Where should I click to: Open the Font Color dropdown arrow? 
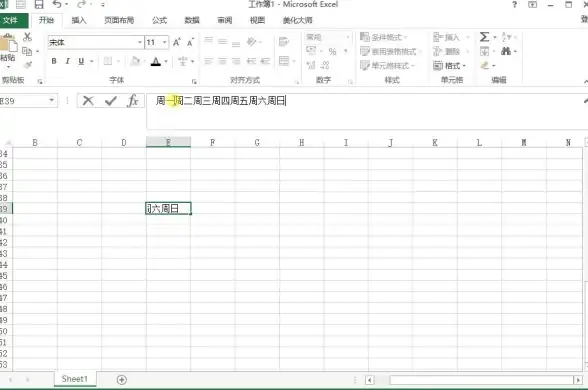tap(166, 61)
